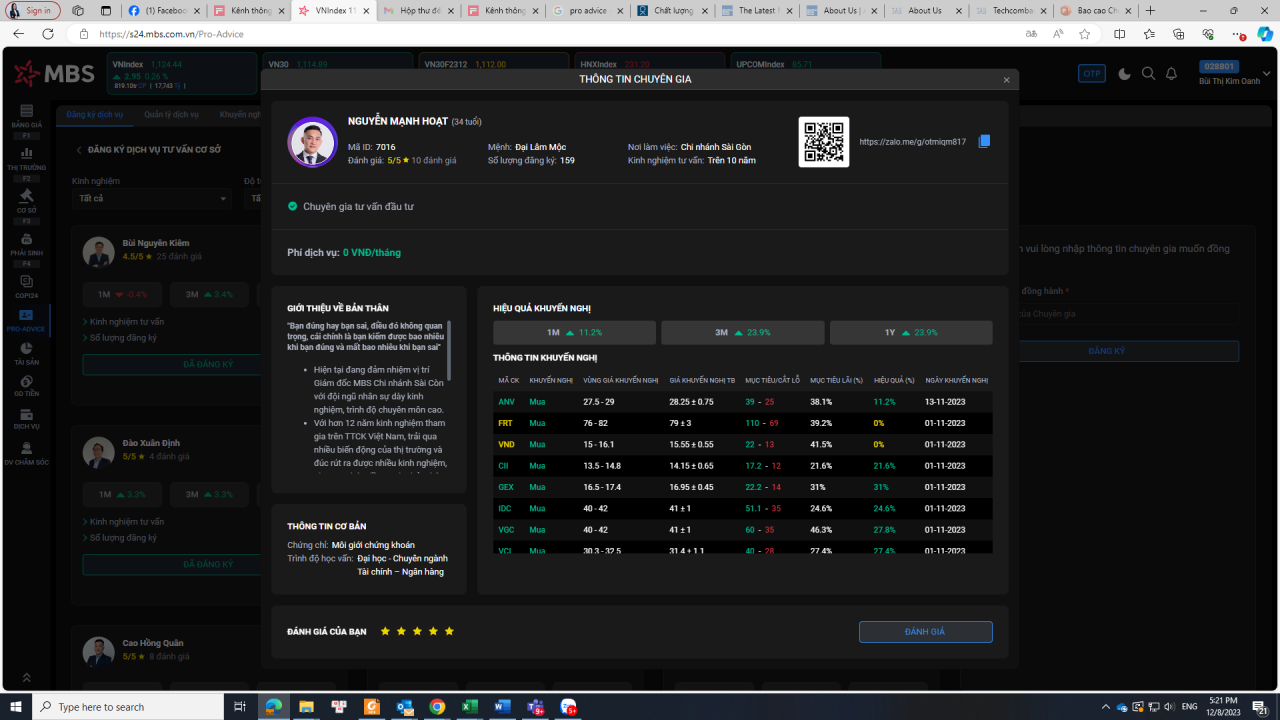Expand Số lượng đăng ký under Đào Xuân Định
The image size is (1280, 720).
(120, 538)
